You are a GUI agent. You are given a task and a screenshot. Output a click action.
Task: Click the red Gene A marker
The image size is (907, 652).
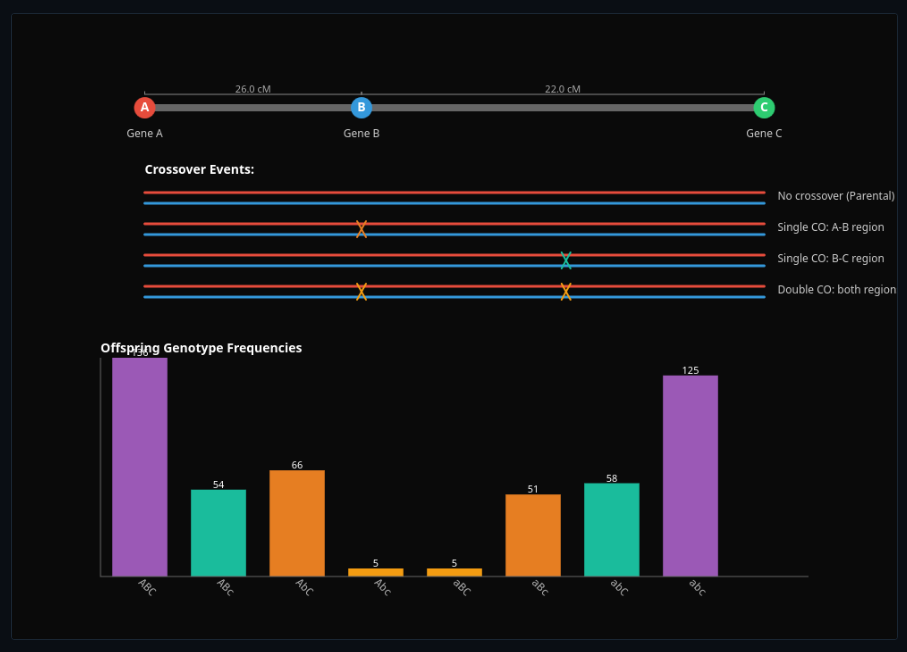tap(145, 108)
